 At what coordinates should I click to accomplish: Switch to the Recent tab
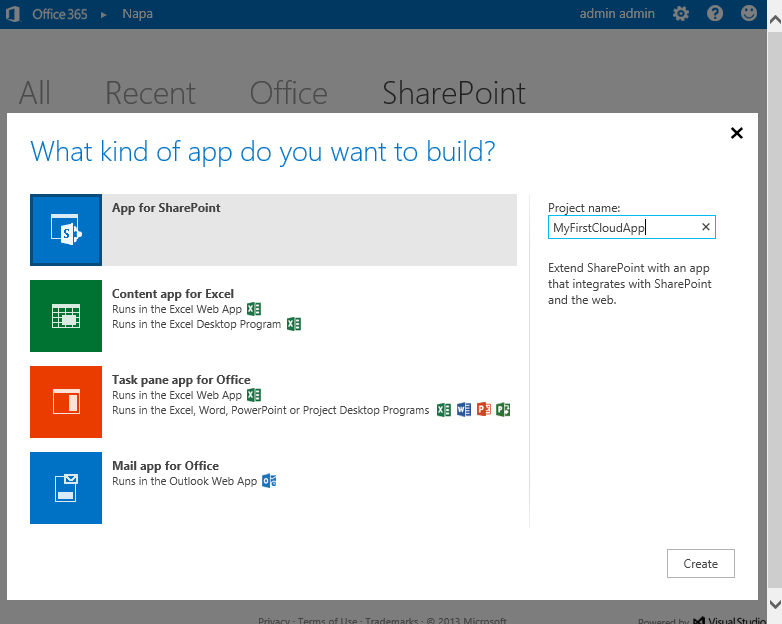click(x=150, y=93)
